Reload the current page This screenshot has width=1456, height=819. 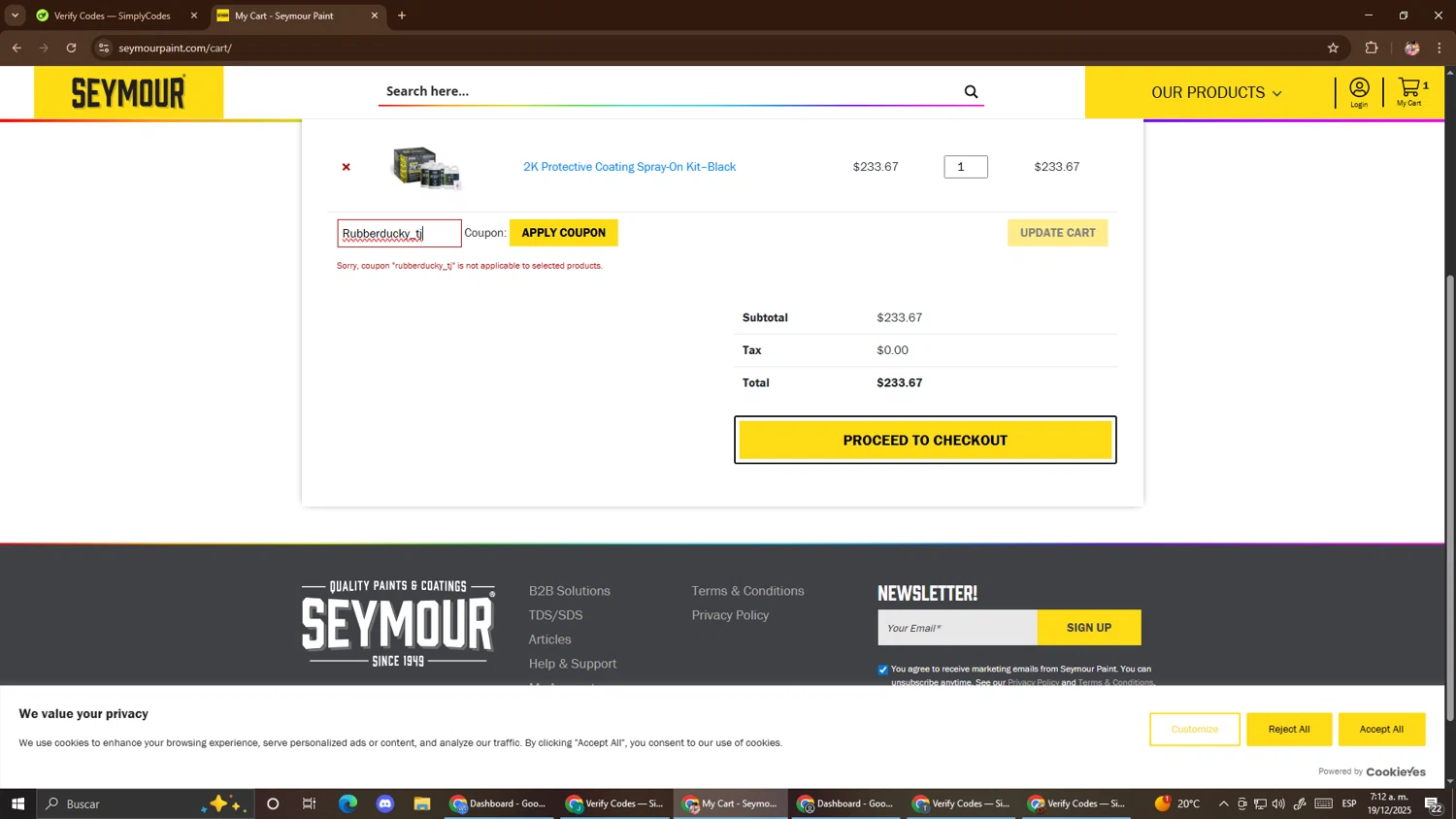pos(71,48)
